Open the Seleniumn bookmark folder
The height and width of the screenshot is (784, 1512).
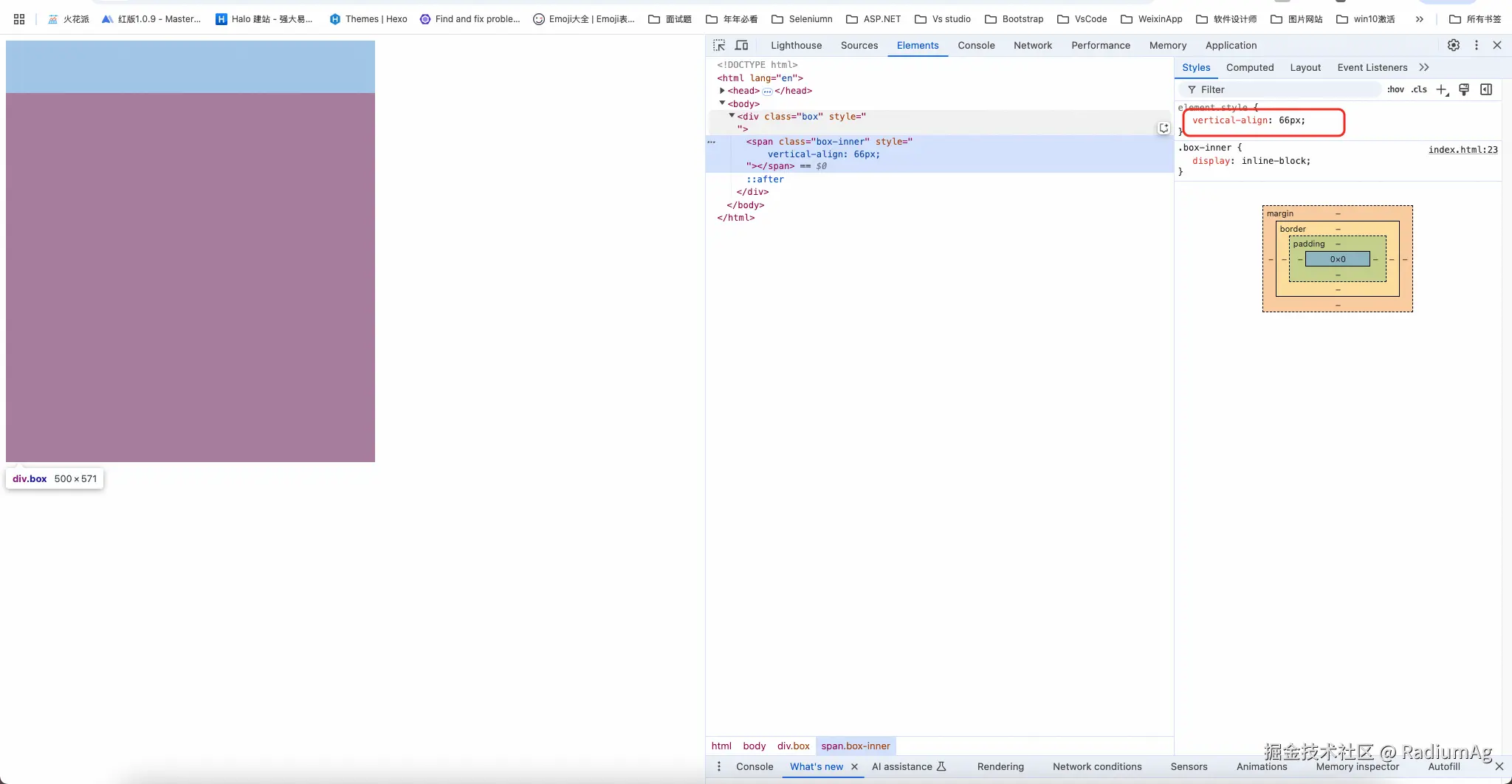802,19
